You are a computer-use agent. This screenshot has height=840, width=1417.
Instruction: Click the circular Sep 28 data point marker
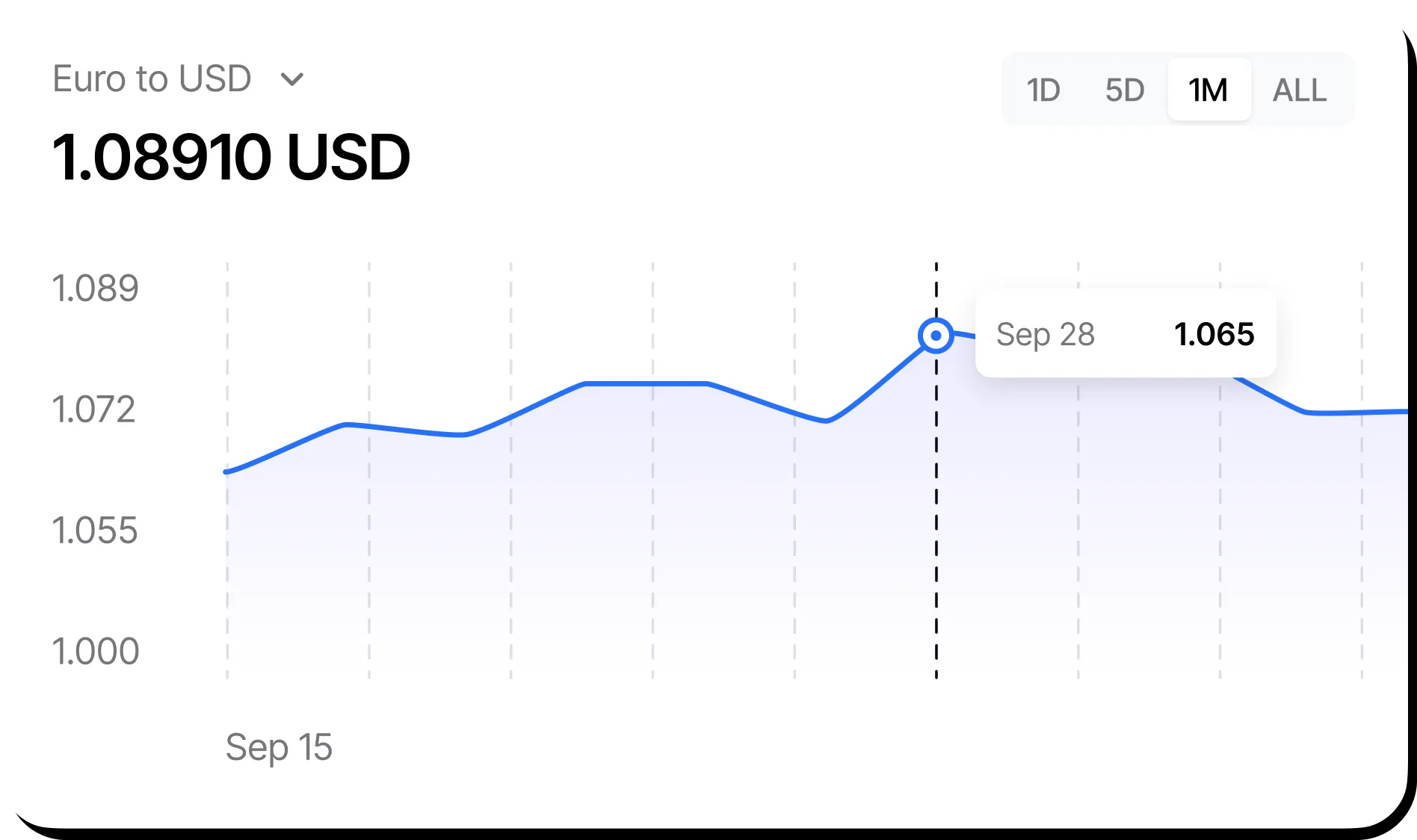point(936,336)
